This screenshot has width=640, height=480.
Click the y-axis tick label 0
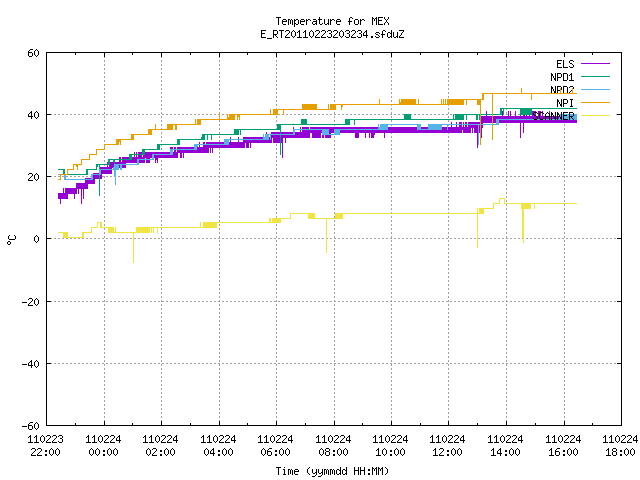36,239
